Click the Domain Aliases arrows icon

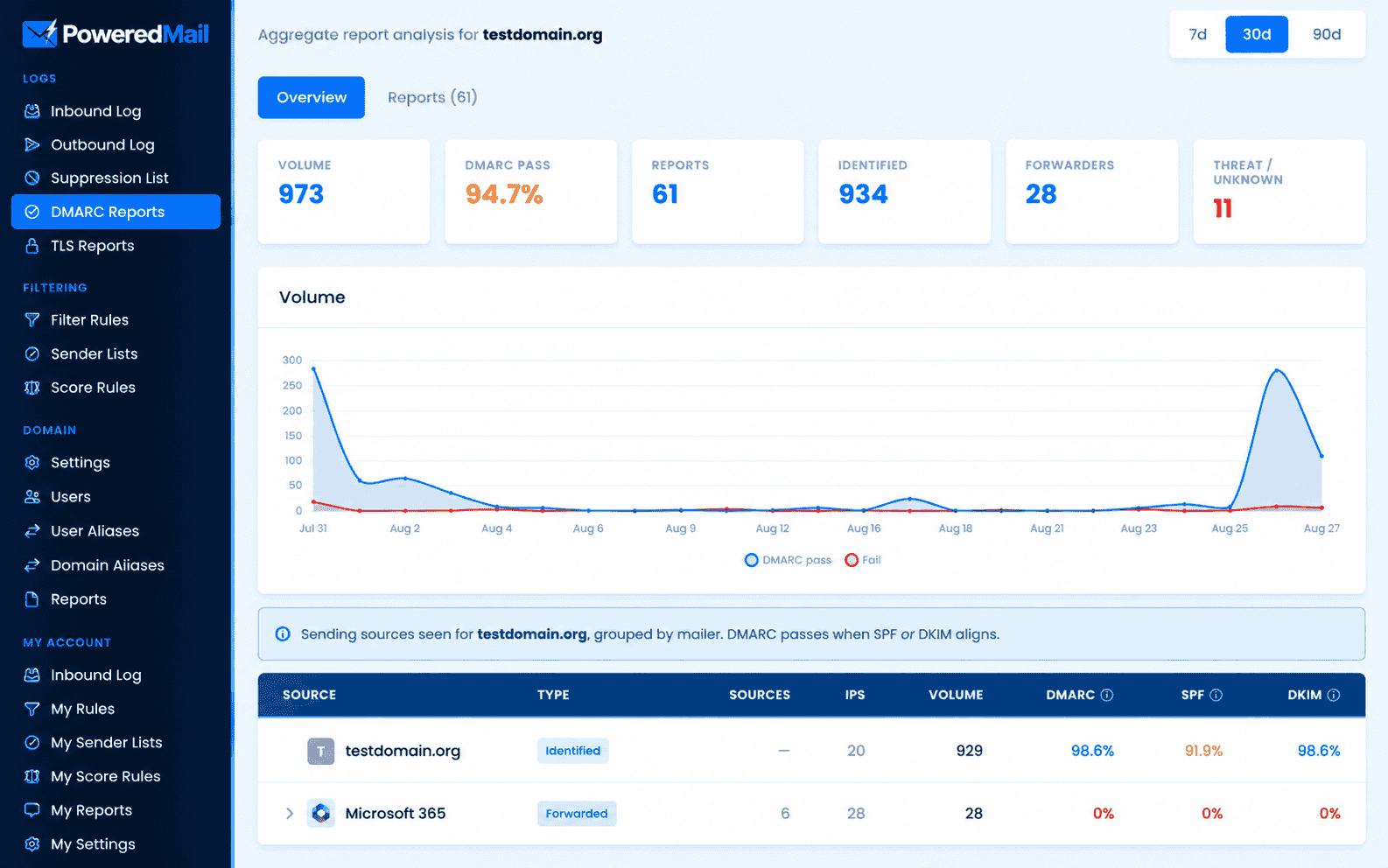[32, 565]
